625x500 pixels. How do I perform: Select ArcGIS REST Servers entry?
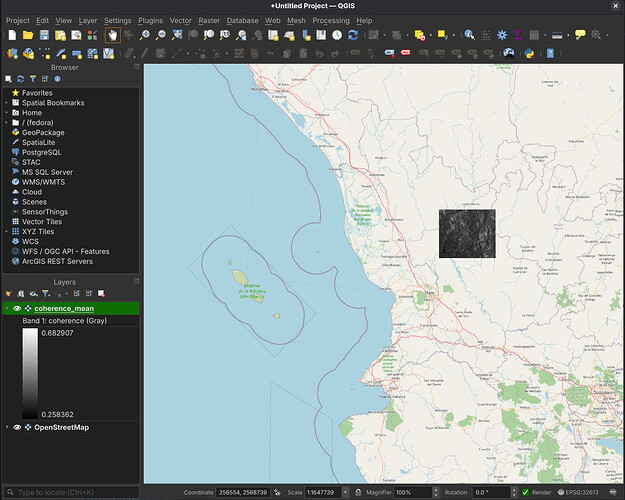[x=57, y=262]
